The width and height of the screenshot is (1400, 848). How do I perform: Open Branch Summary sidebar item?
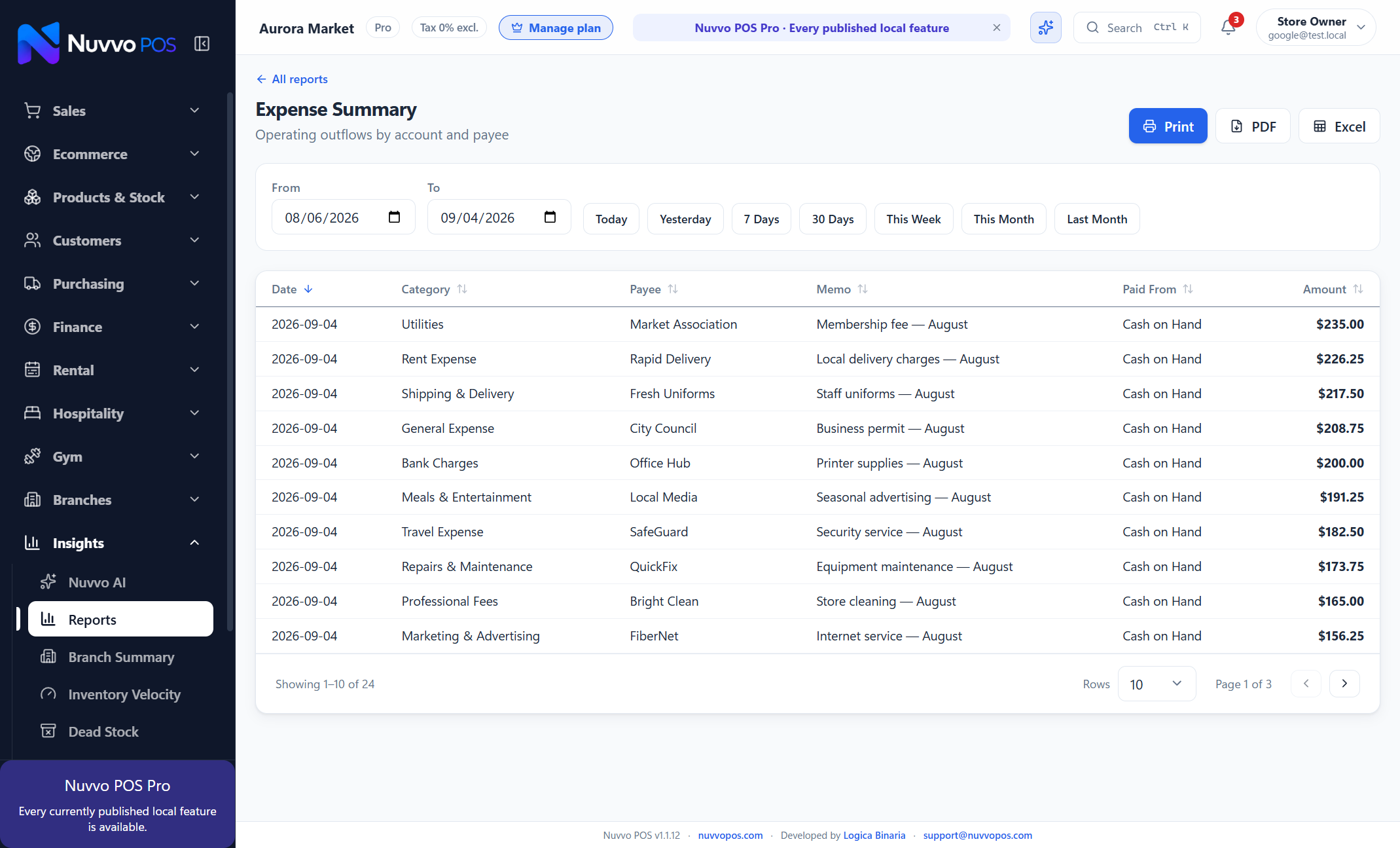tap(120, 657)
